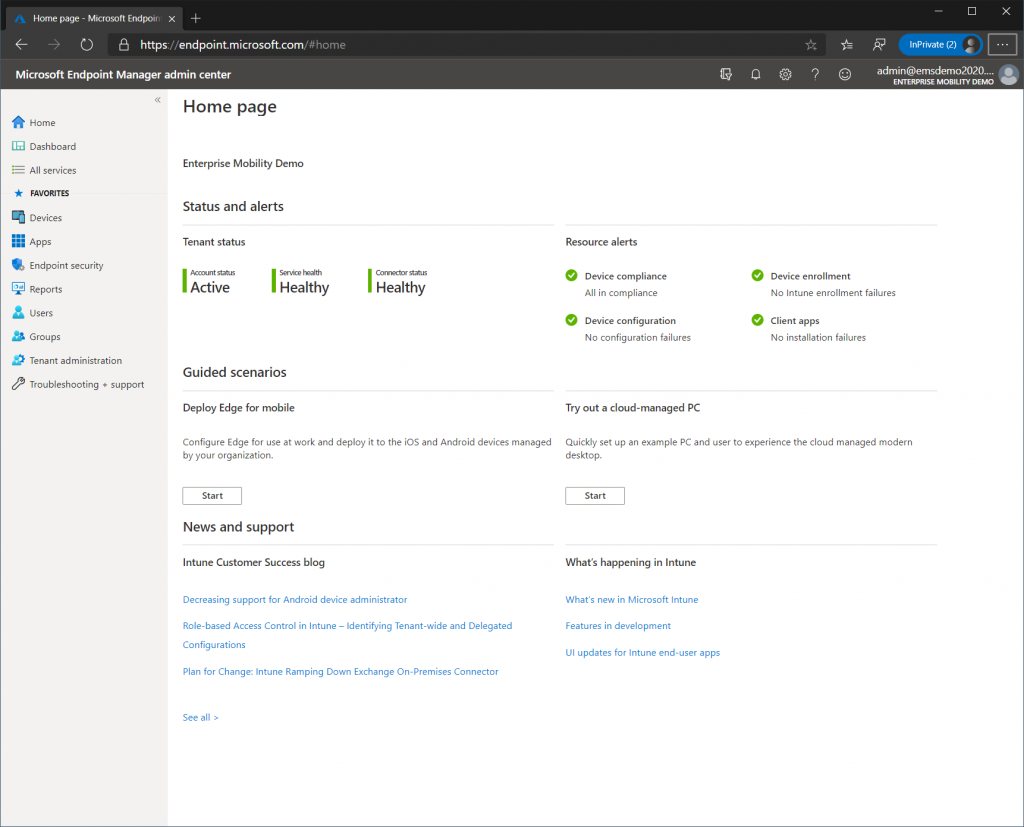Click the account avatar in portal header
The image size is (1024, 827).
pyautogui.click(x=1008, y=74)
